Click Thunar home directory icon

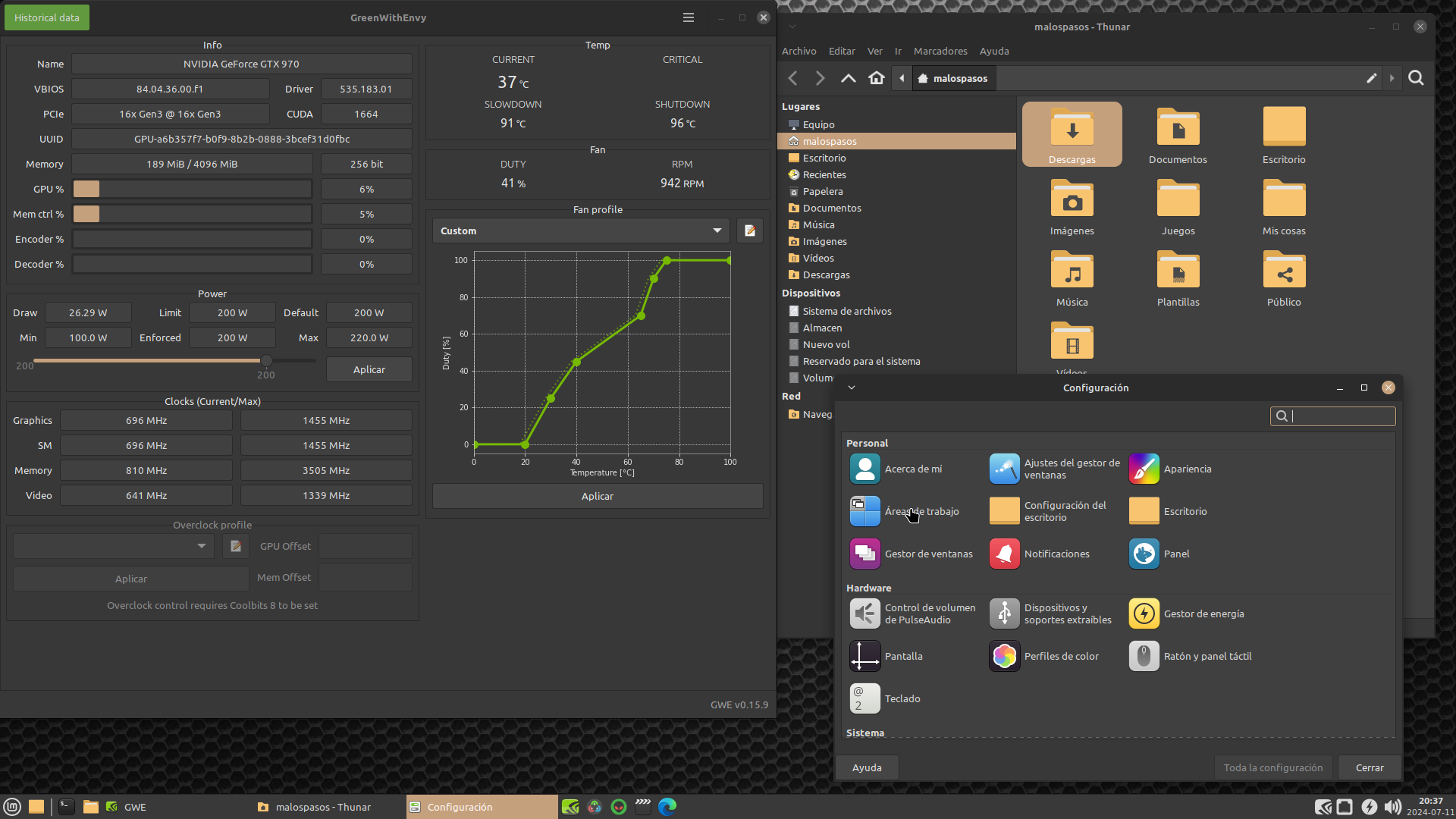877,78
